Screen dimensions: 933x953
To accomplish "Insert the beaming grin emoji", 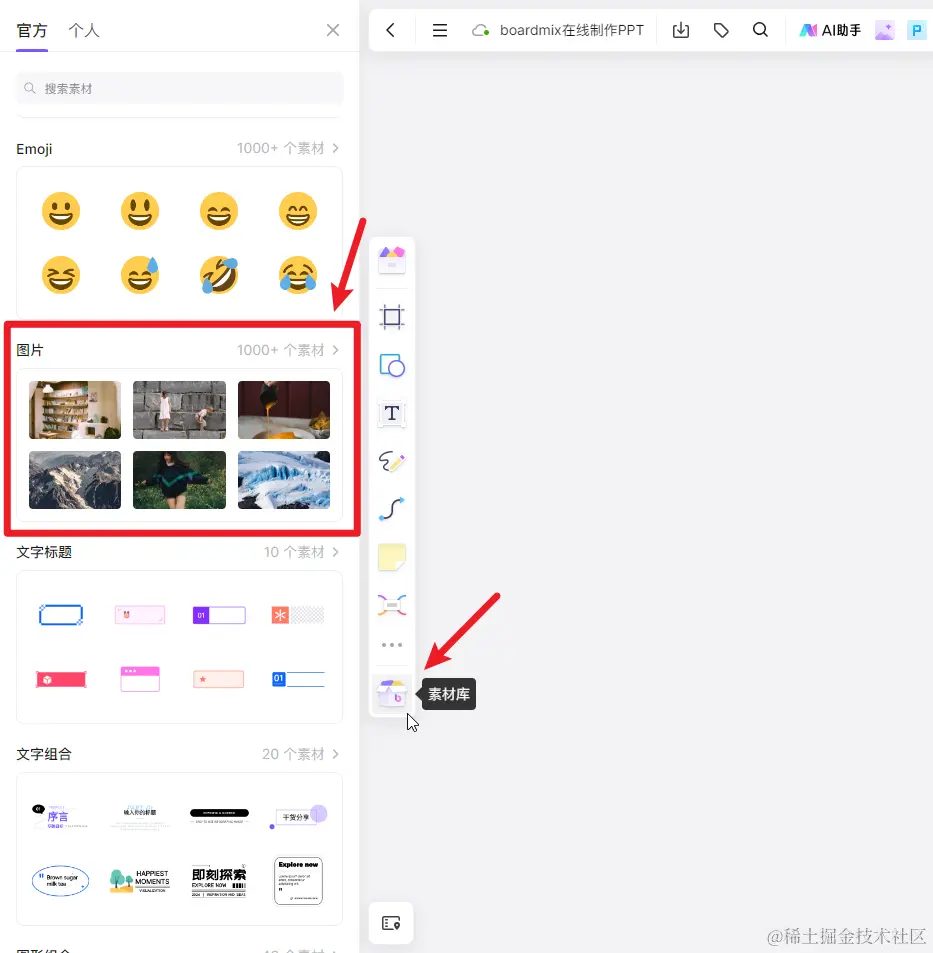I will (x=298, y=211).
